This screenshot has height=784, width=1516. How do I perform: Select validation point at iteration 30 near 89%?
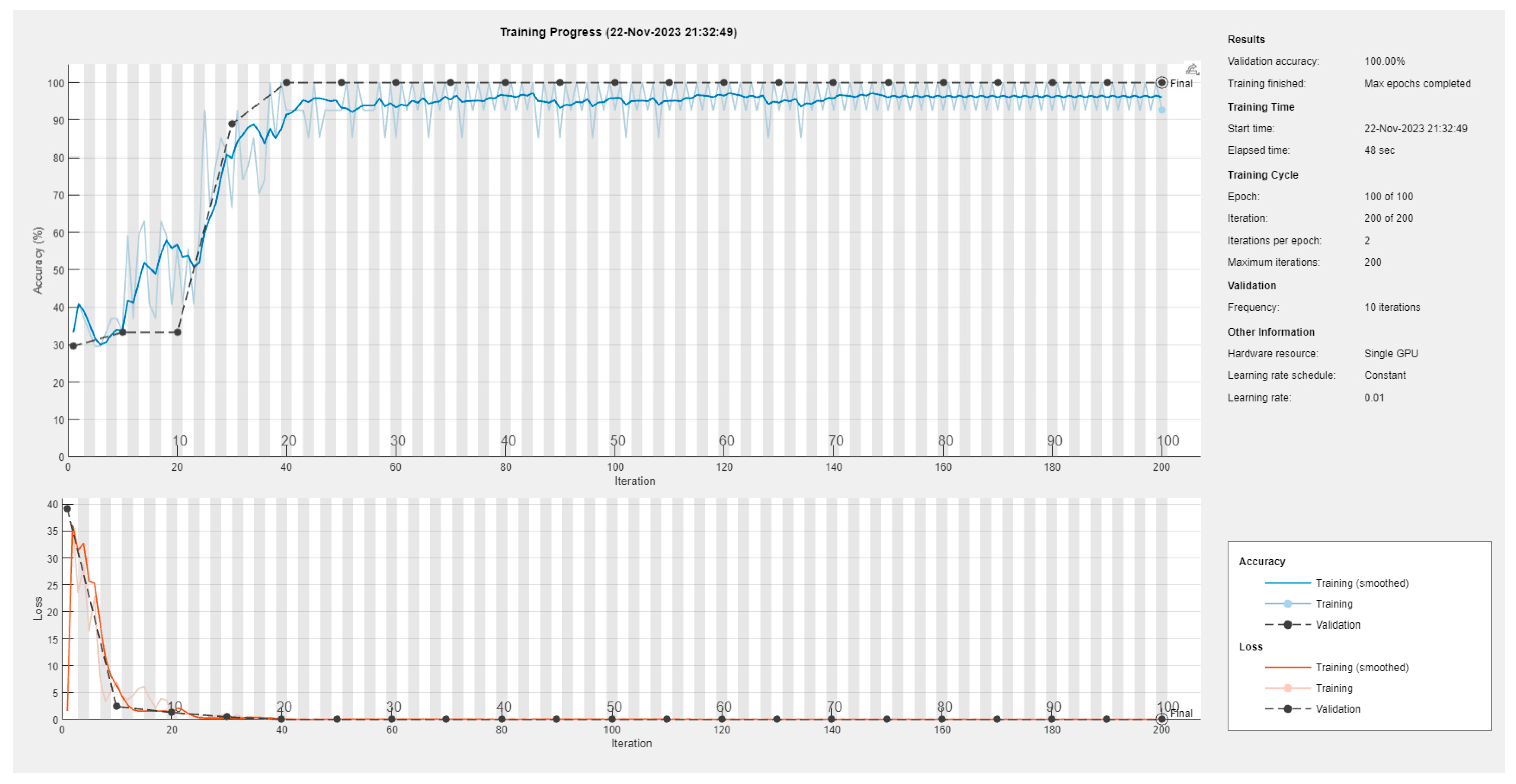[x=232, y=124]
